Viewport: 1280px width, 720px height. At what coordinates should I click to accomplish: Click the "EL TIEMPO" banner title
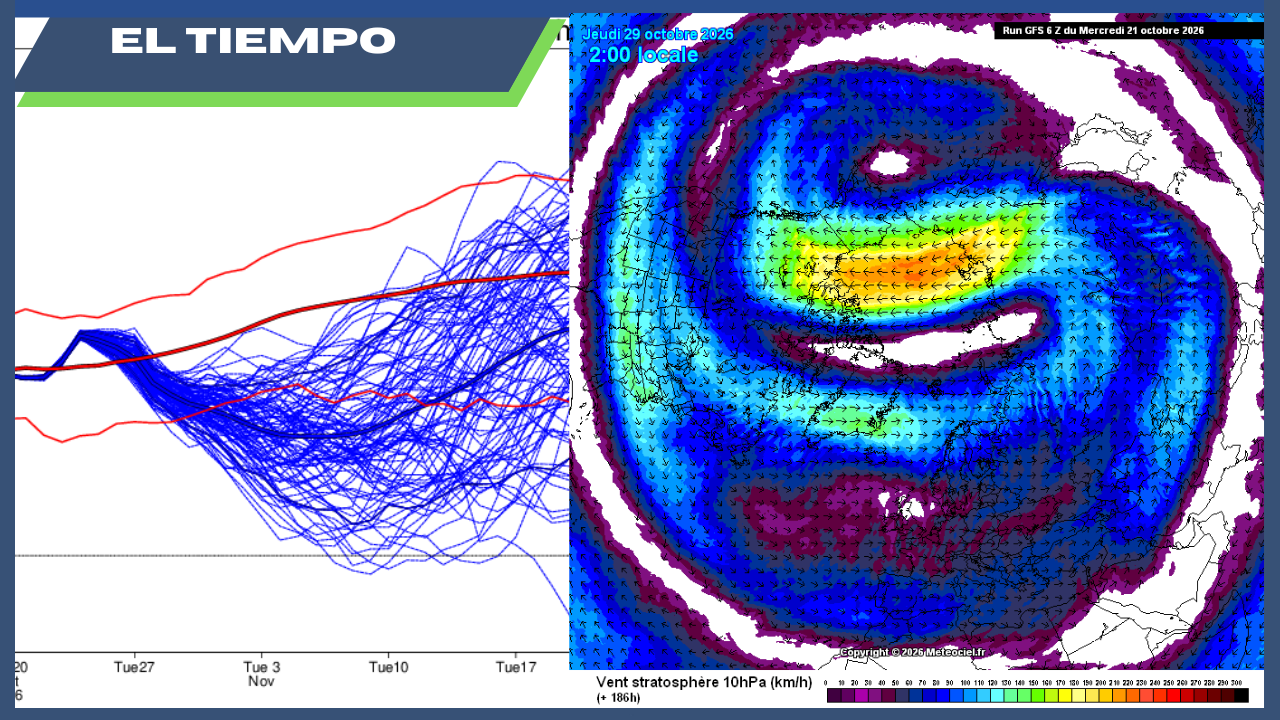(253, 41)
